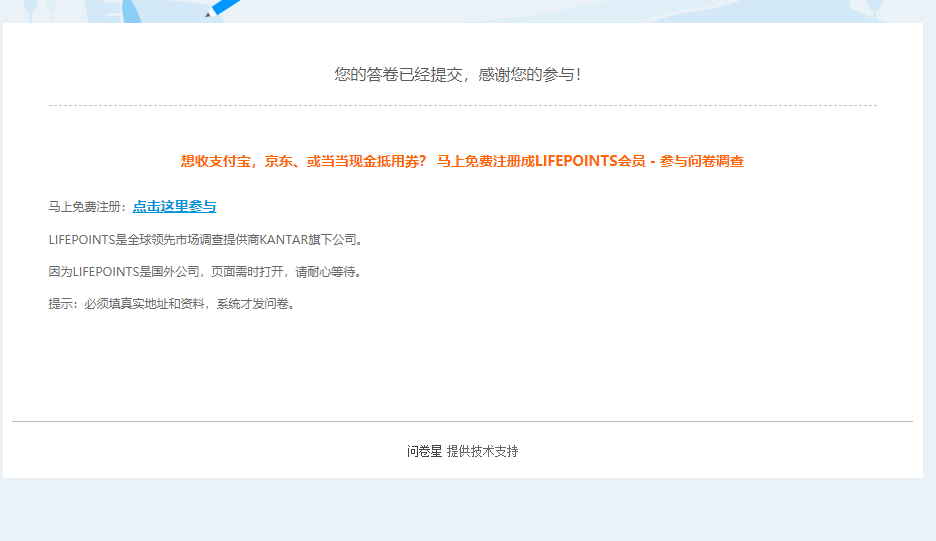
Task: Click the 您的答卷已经提交 confirmation message
Action: [x=457, y=75]
